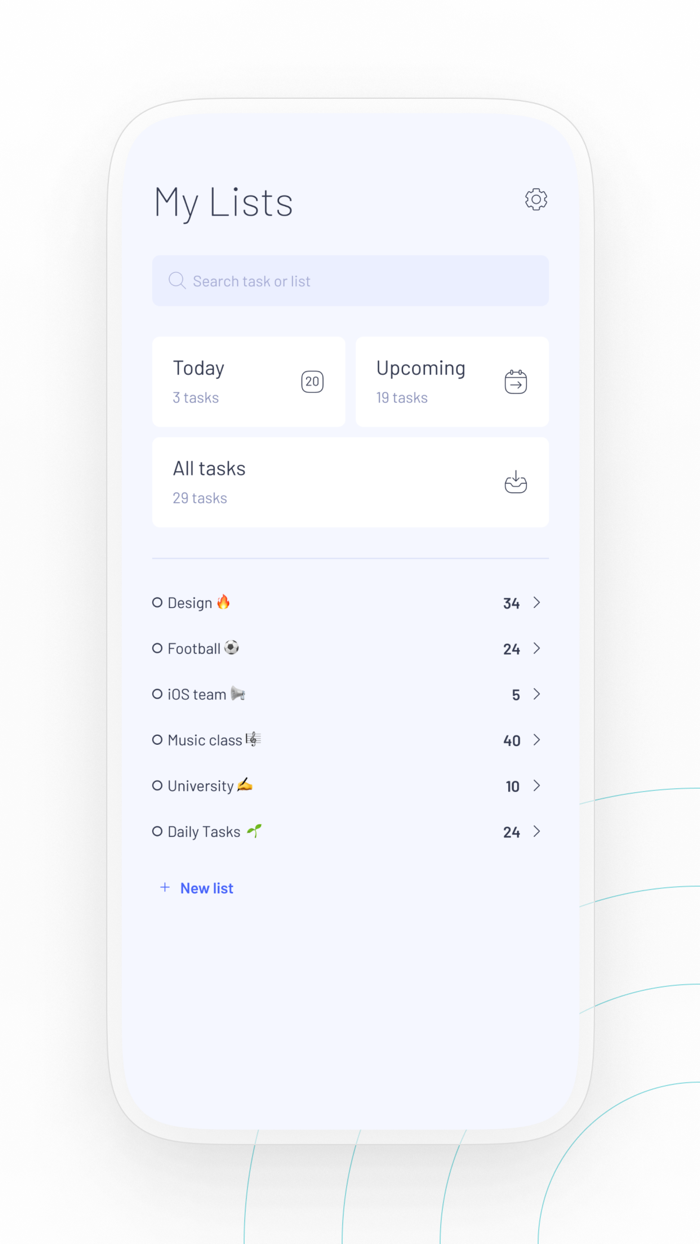Image resolution: width=700 pixels, height=1244 pixels.
Task: Open settings via the gear icon
Action: click(536, 200)
